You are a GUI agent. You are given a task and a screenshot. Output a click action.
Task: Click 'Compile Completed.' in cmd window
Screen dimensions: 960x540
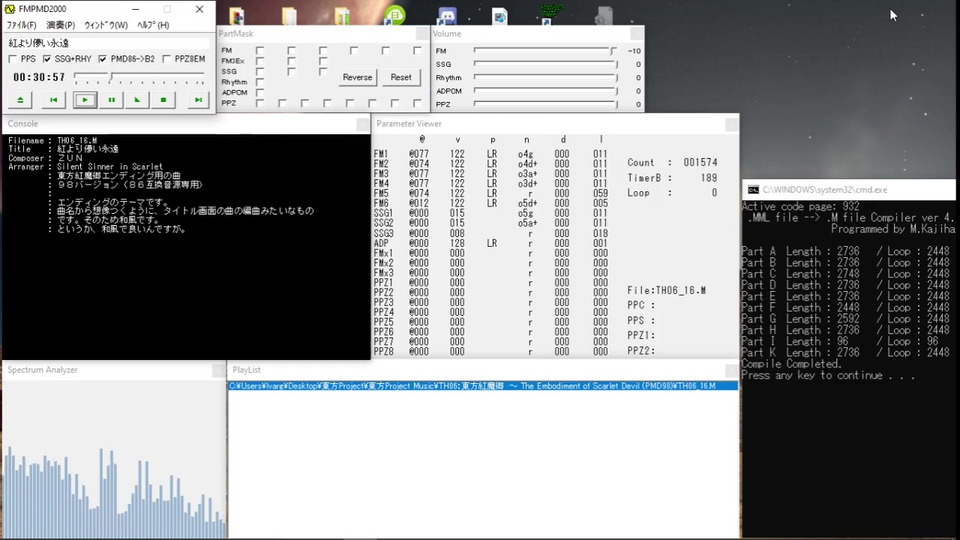coord(791,364)
